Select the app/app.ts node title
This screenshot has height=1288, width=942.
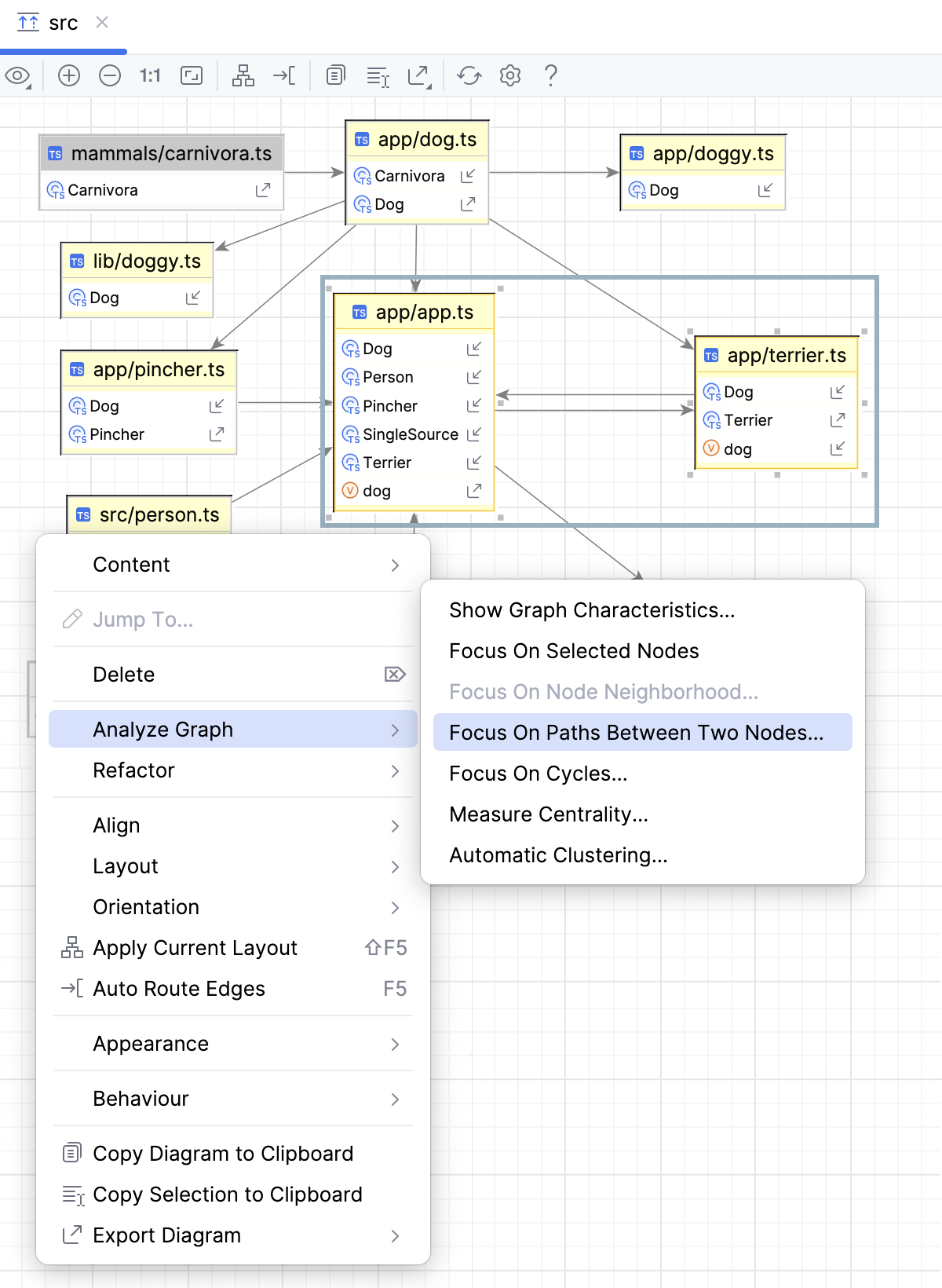425,312
